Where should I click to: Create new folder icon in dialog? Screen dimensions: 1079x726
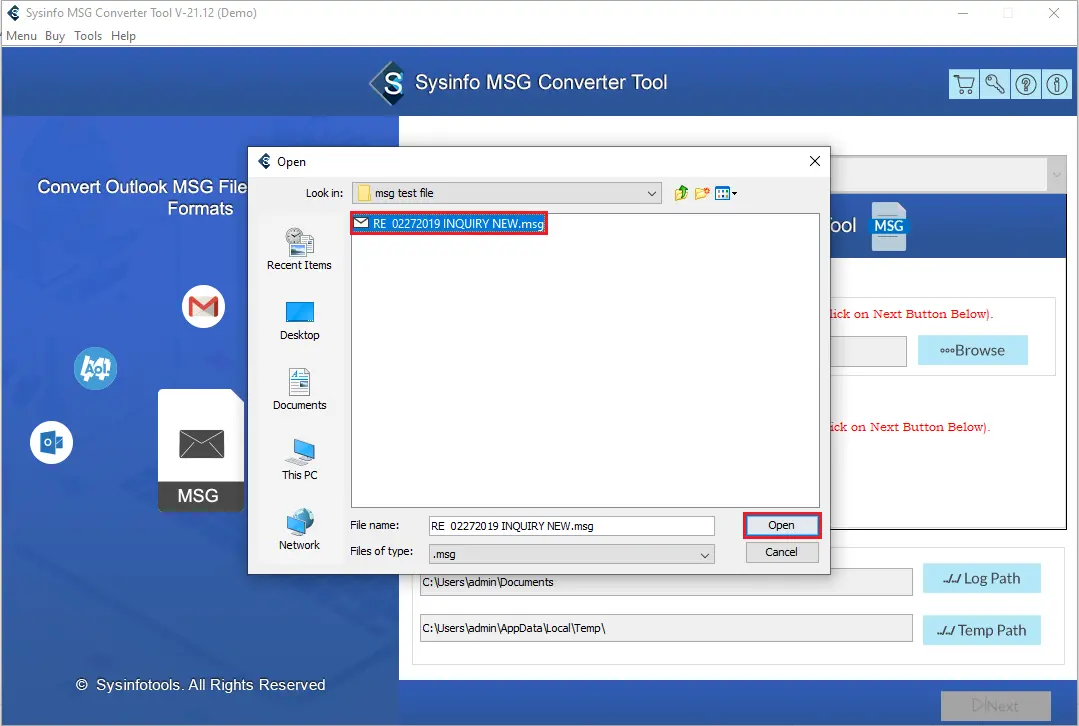(x=703, y=193)
